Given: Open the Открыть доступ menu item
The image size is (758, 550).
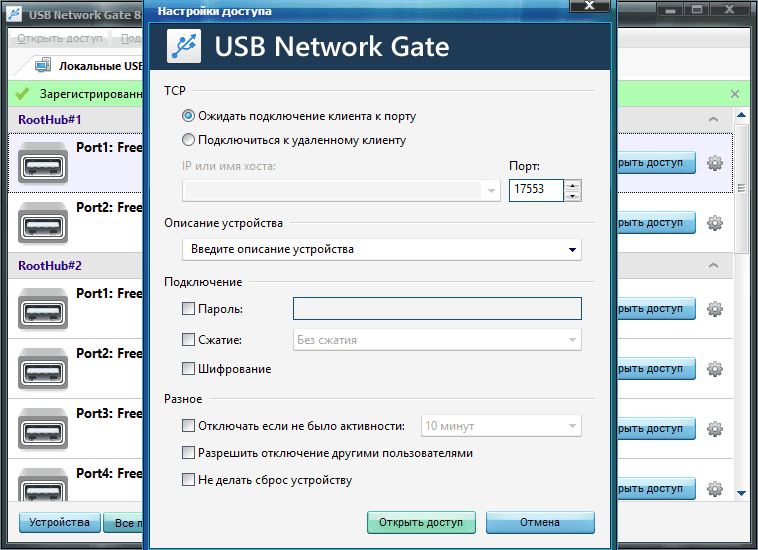Looking at the screenshot, I should pos(59,39).
